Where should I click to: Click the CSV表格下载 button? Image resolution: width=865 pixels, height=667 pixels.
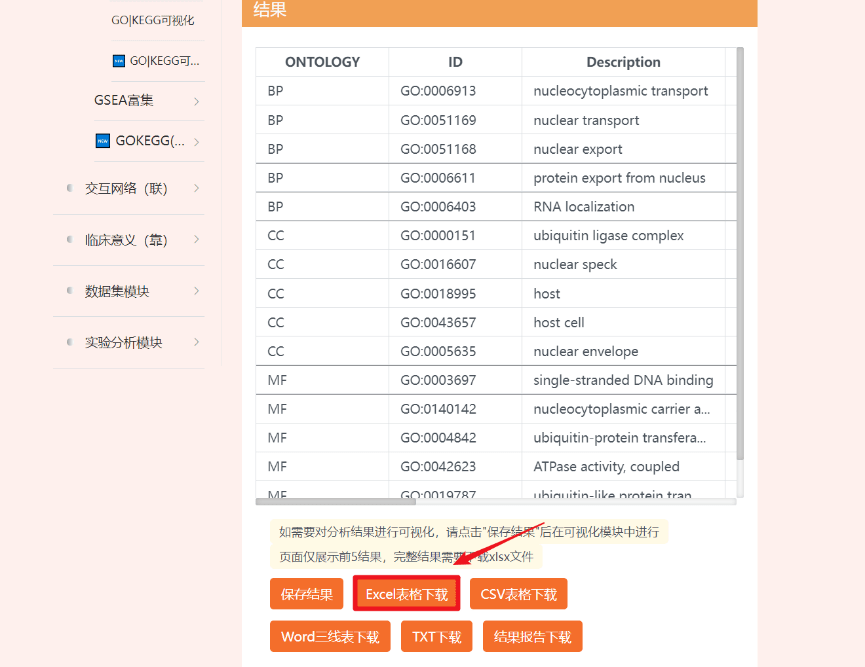tap(518, 594)
